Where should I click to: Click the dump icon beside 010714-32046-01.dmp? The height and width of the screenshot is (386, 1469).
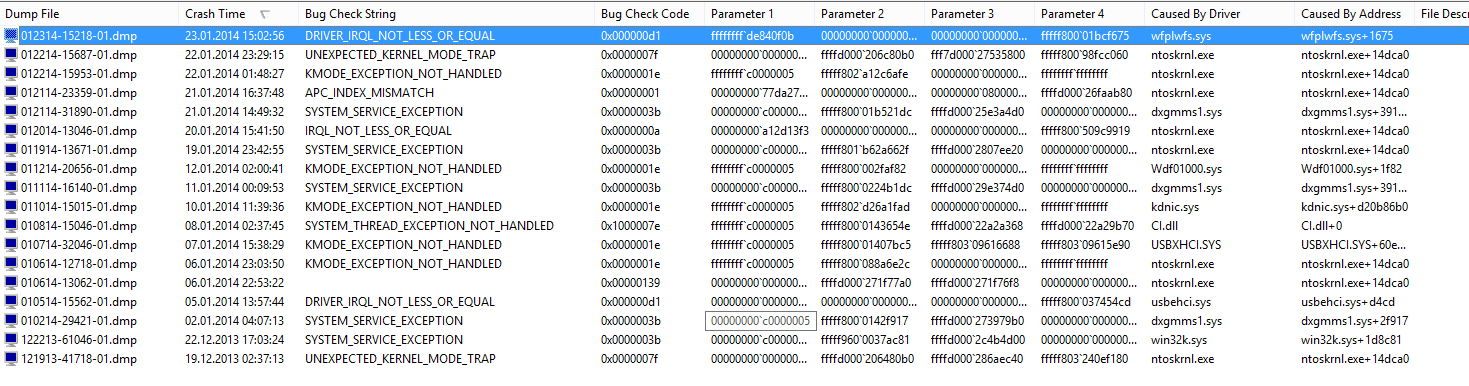coord(11,244)
